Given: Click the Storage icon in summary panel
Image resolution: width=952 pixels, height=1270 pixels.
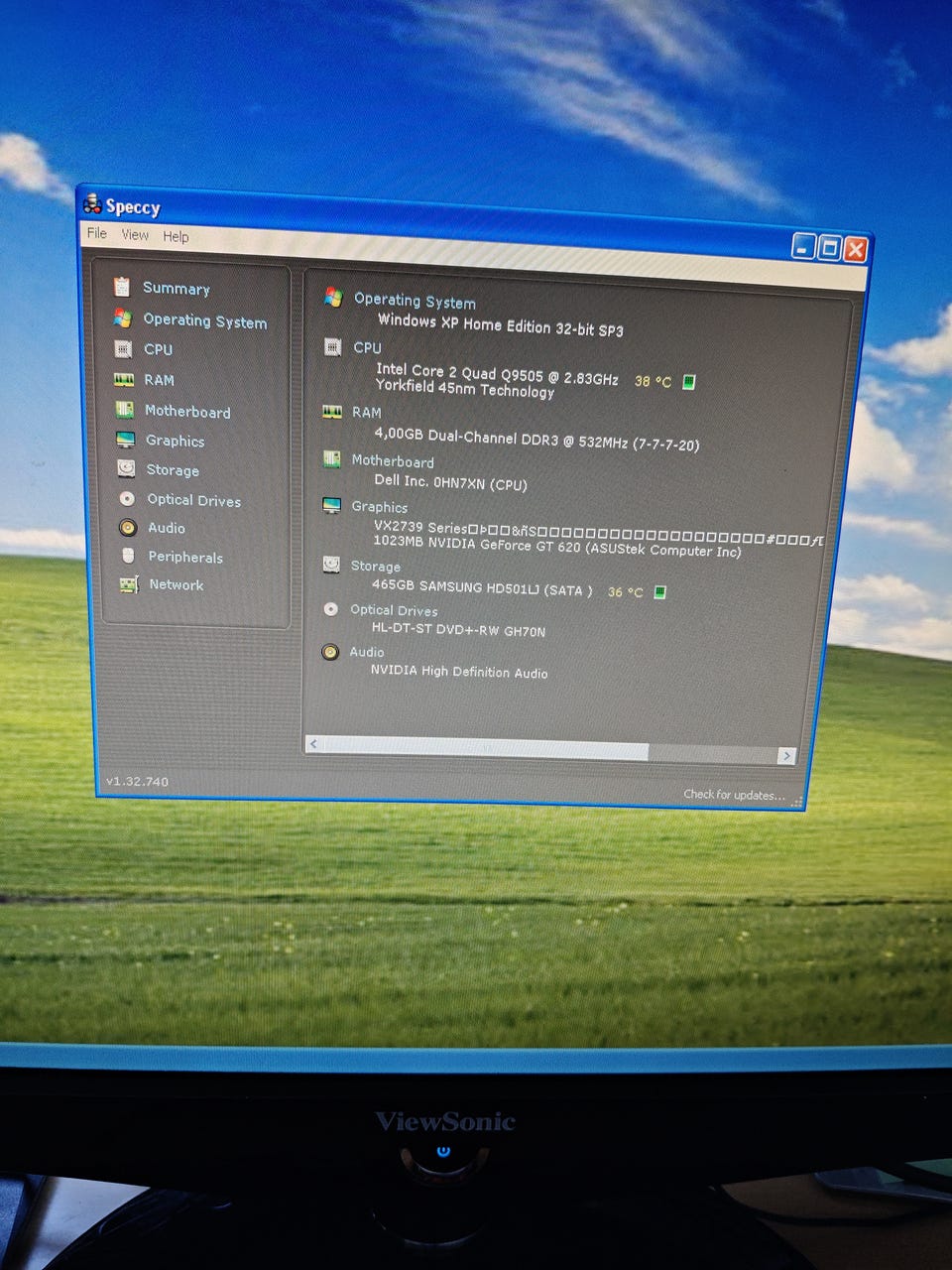Looking at the screenshot, I should pyautogui.click(x=331, y=564).
